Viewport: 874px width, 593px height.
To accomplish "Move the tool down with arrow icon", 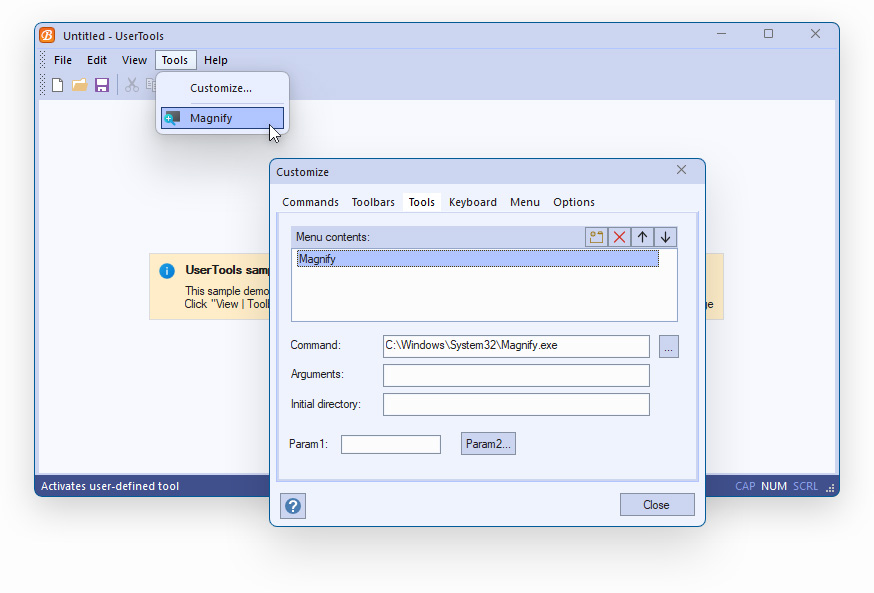I will pos(666,237).
